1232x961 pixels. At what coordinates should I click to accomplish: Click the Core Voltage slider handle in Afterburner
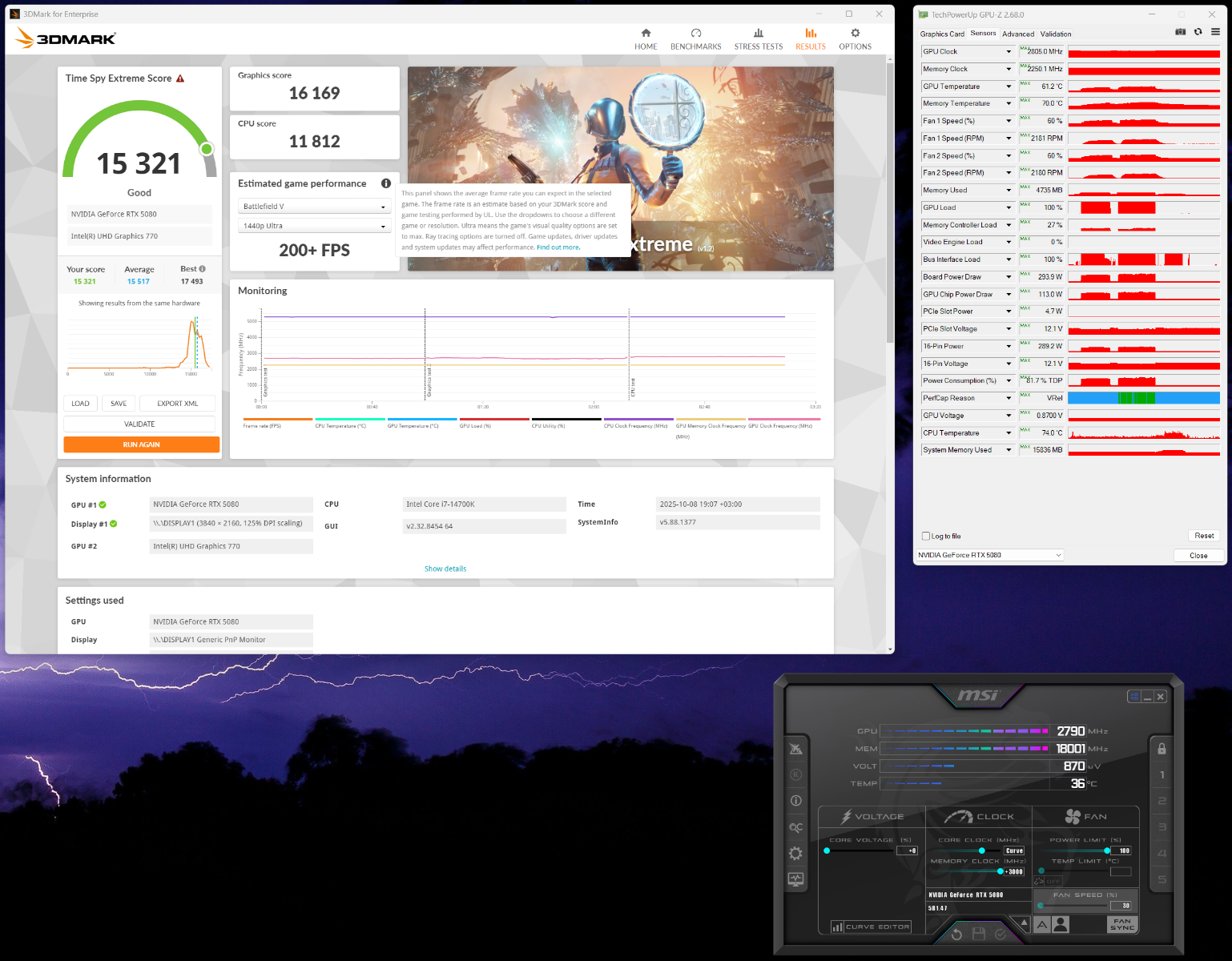click(827, 850)
